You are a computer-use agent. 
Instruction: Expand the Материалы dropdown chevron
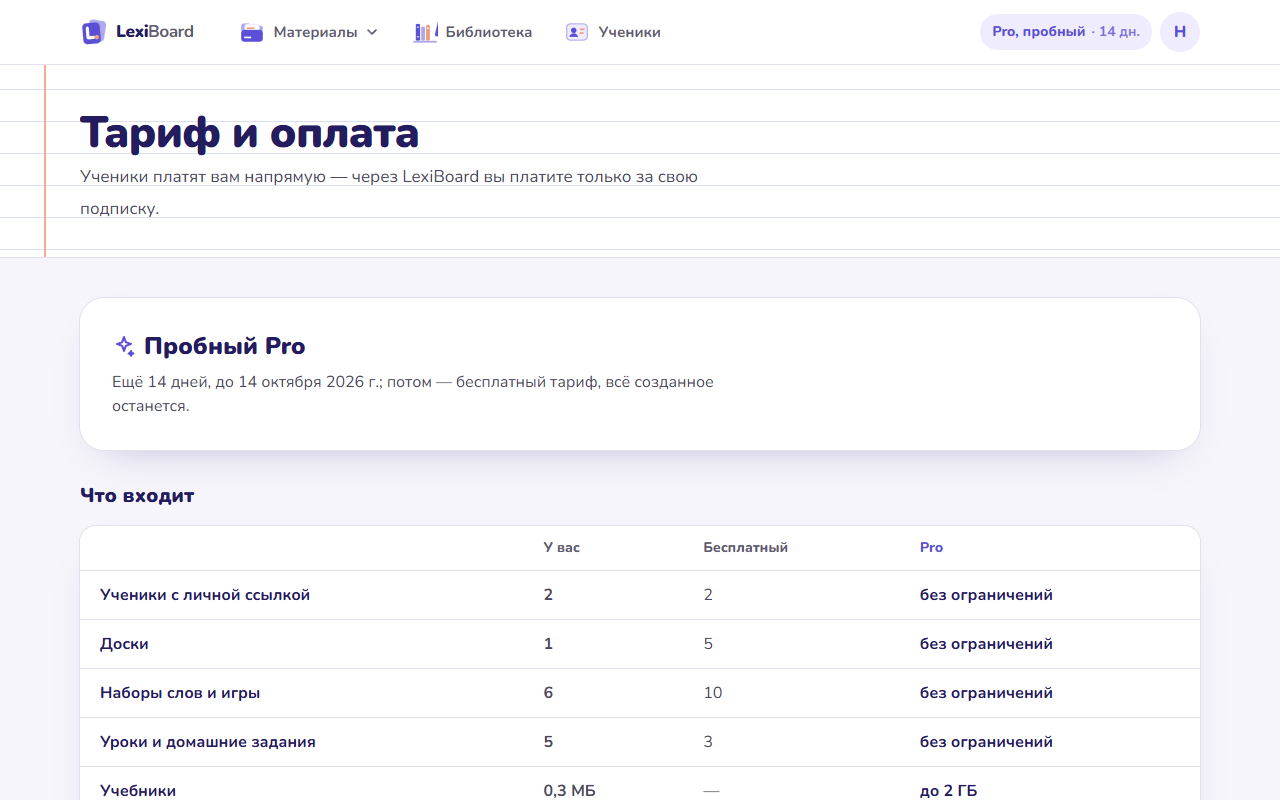point(372,32)
